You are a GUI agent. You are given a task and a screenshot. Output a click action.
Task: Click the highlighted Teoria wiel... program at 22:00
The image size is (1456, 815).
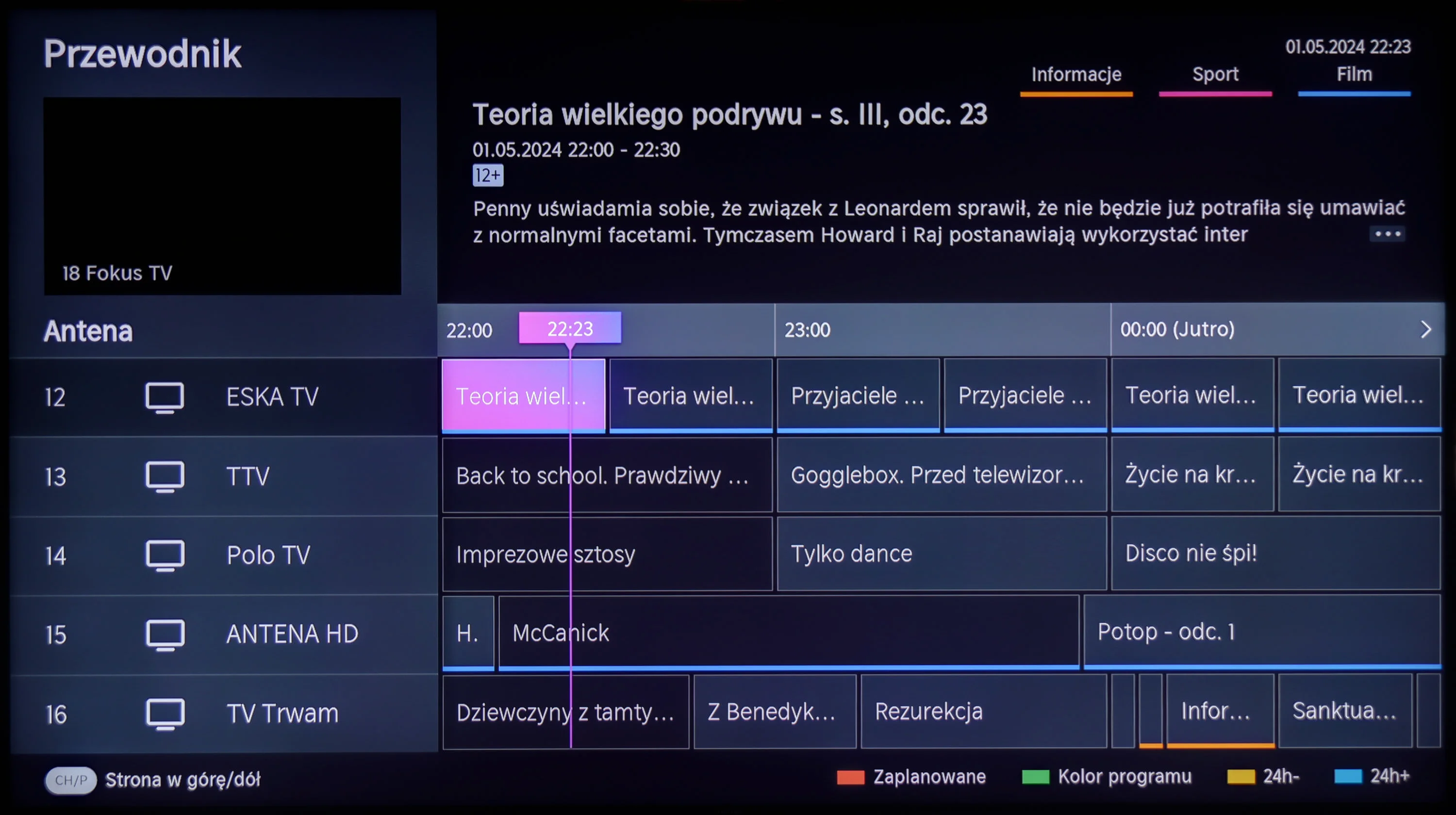pos(523,396)
